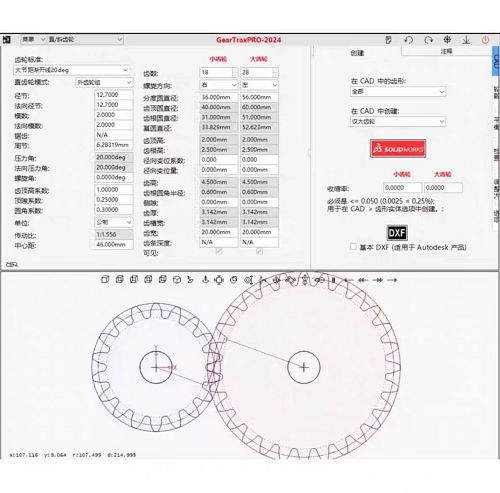Click the 模数 field with 2.0000
The image size is (500, 493).
pyautogui.click(x=114, y=115)
